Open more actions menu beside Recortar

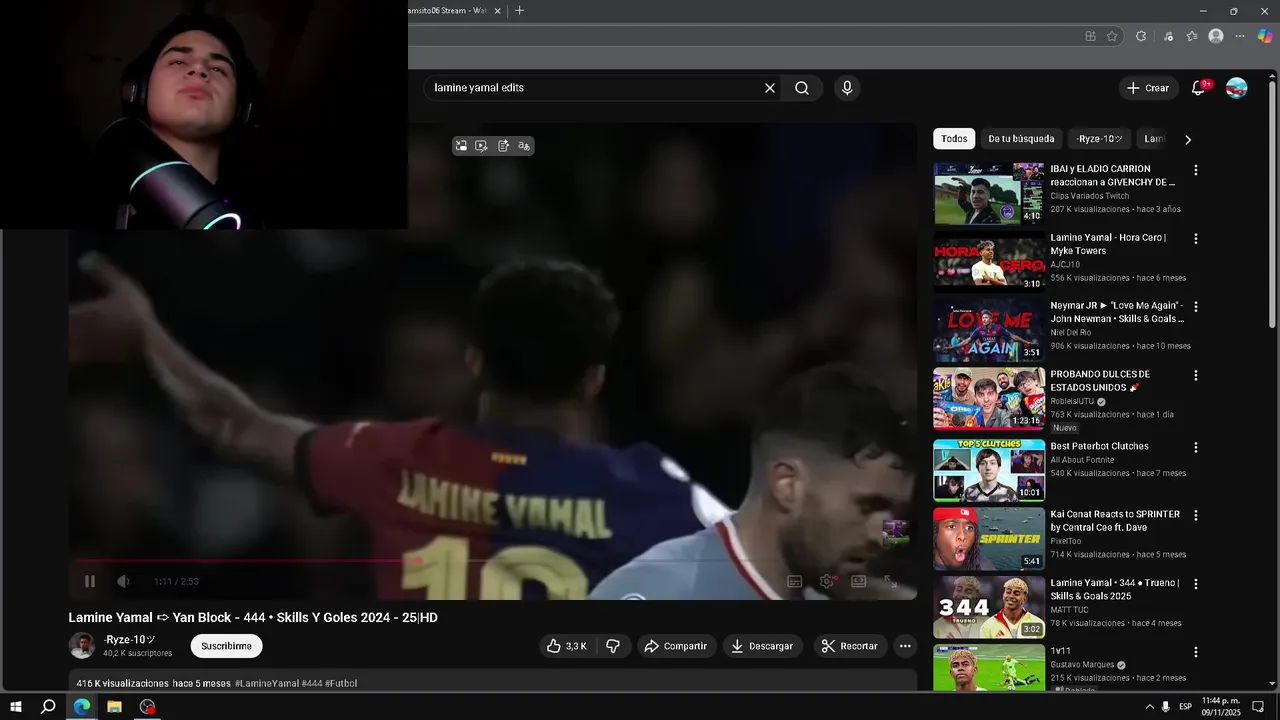(905, 646)
